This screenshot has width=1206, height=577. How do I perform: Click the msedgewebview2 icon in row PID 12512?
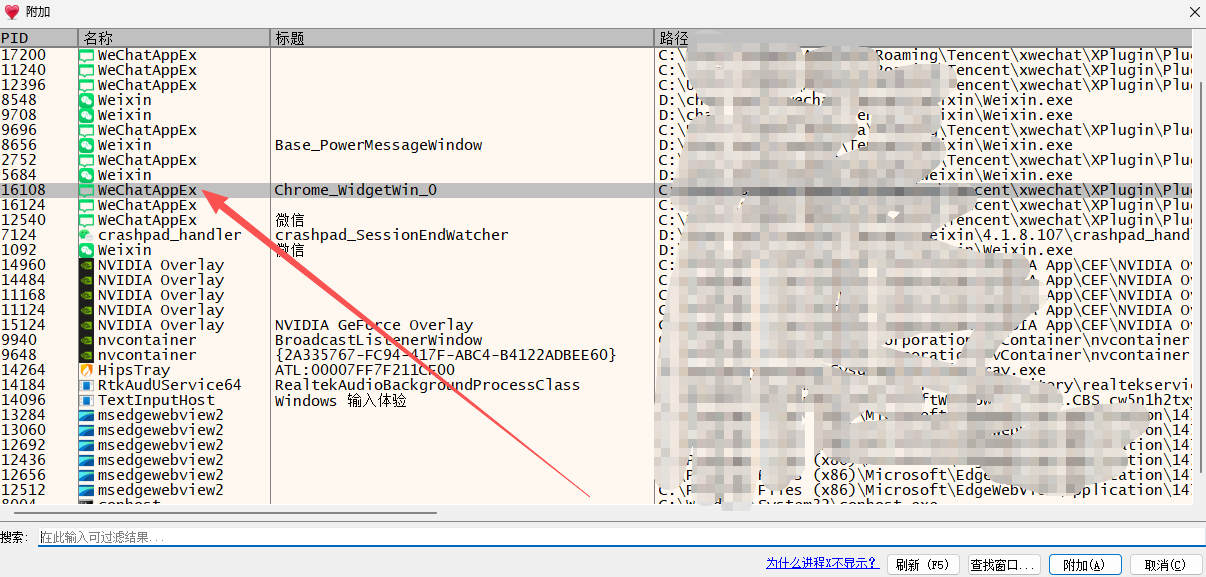[x=87, y=490]
